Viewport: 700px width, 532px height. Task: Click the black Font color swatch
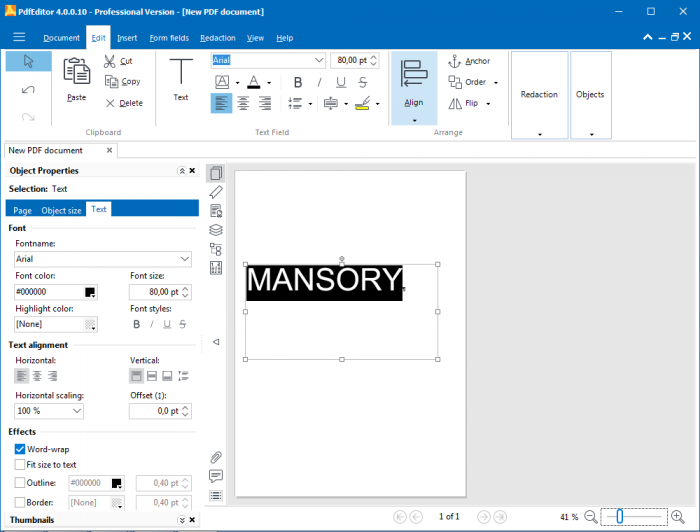click(90, 292)
